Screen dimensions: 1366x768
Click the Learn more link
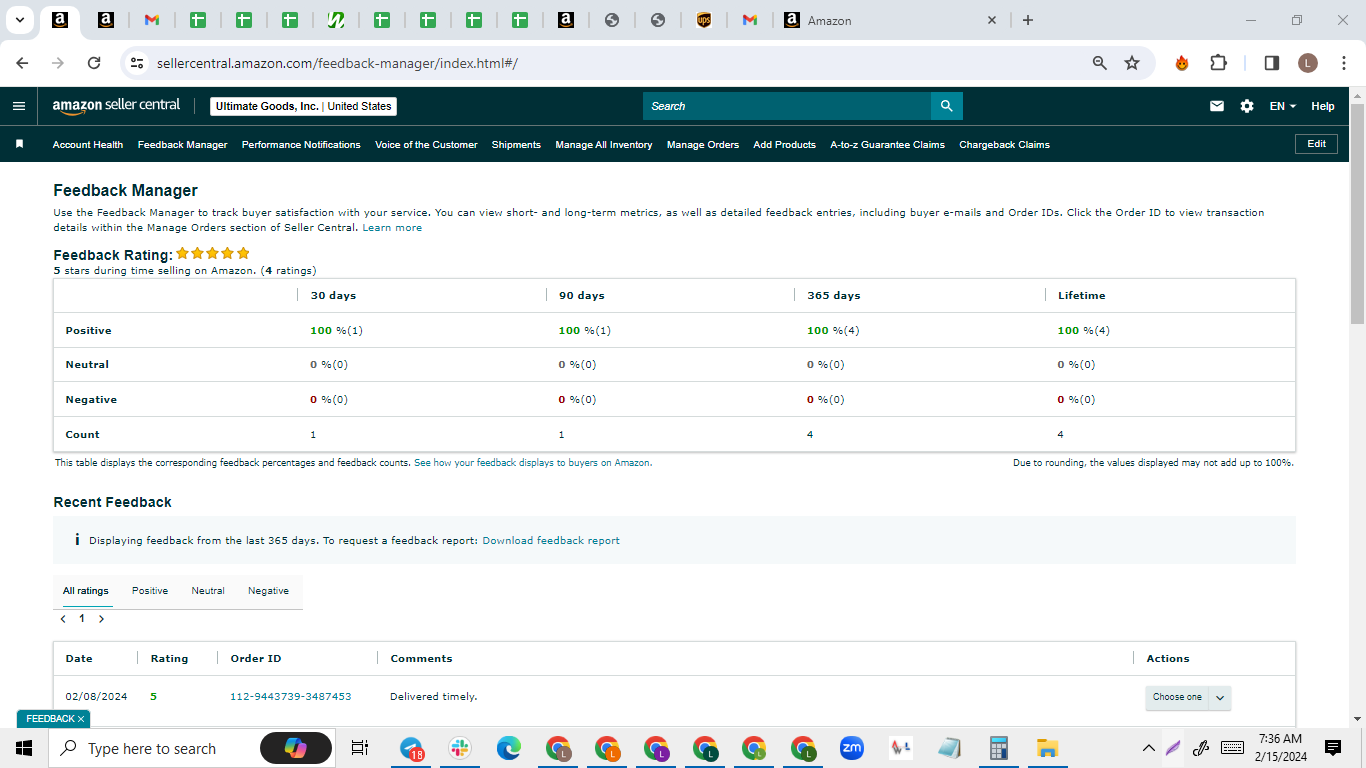(x=392, y=228)
